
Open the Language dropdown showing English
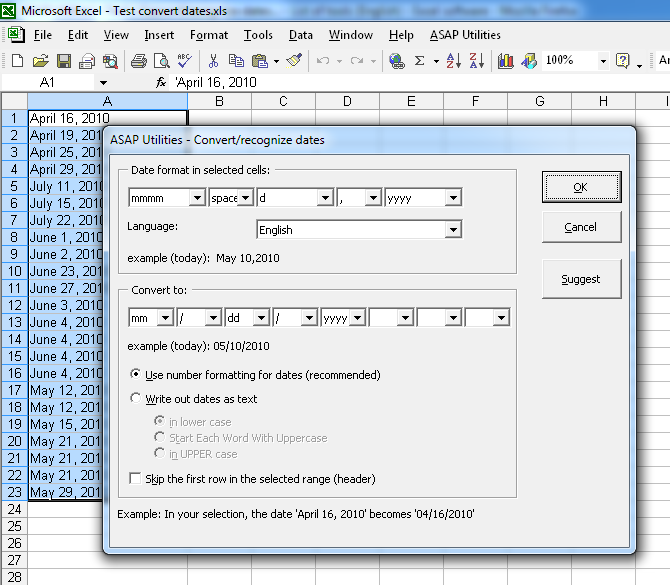[x=453, y=230]
